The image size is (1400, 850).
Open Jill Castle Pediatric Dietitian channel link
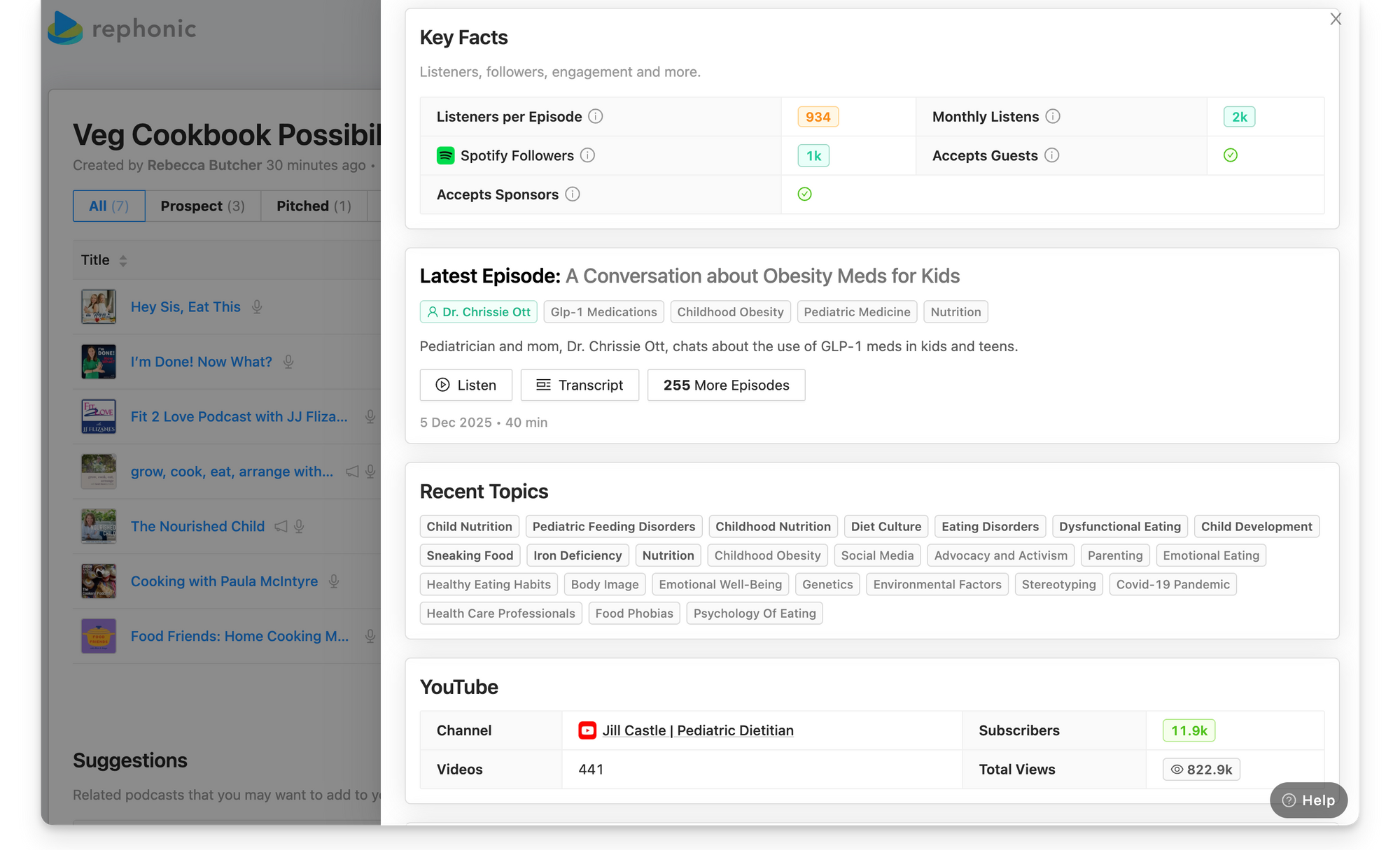(697, 730)
